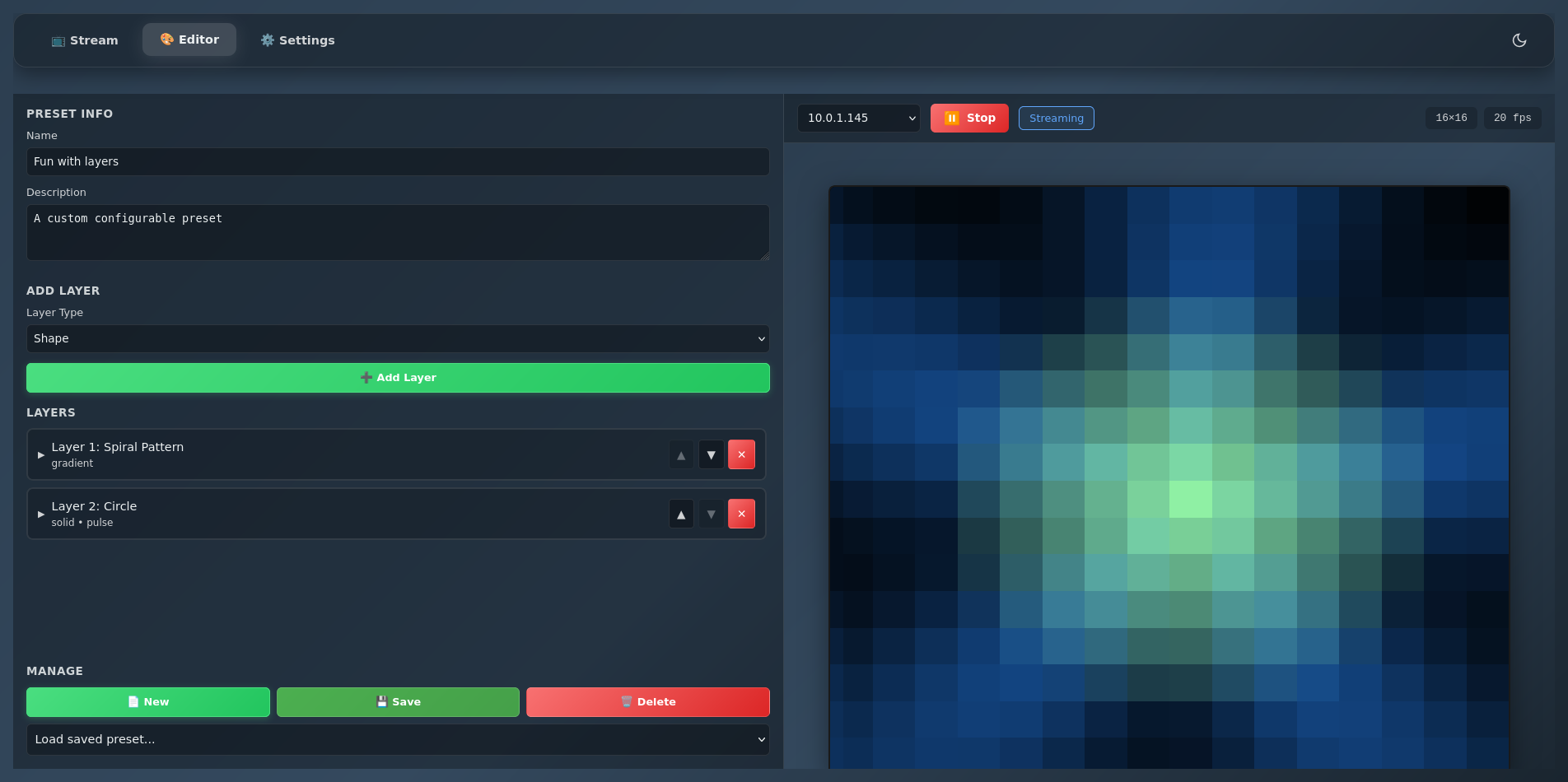The image size is (1568, 782).
Task: Move Layer 1 Spiral Pattern down
Action: 711,455
